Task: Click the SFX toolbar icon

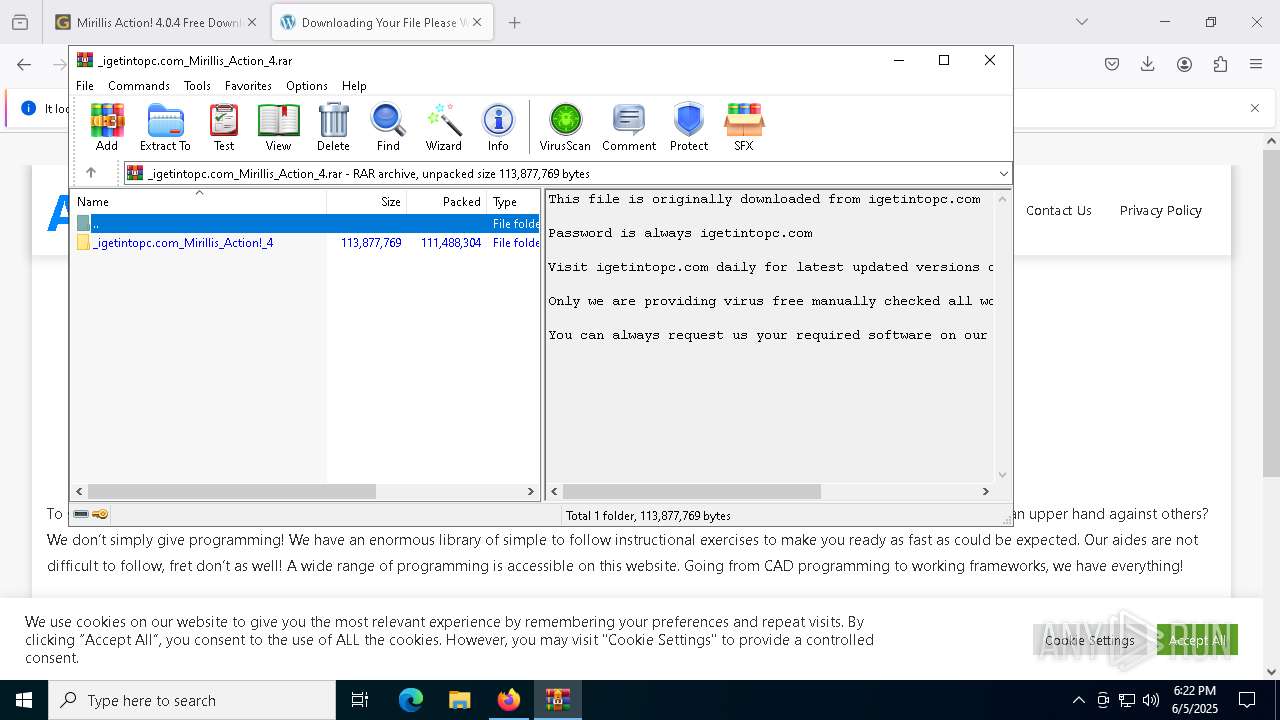Action: click(744, 127)
